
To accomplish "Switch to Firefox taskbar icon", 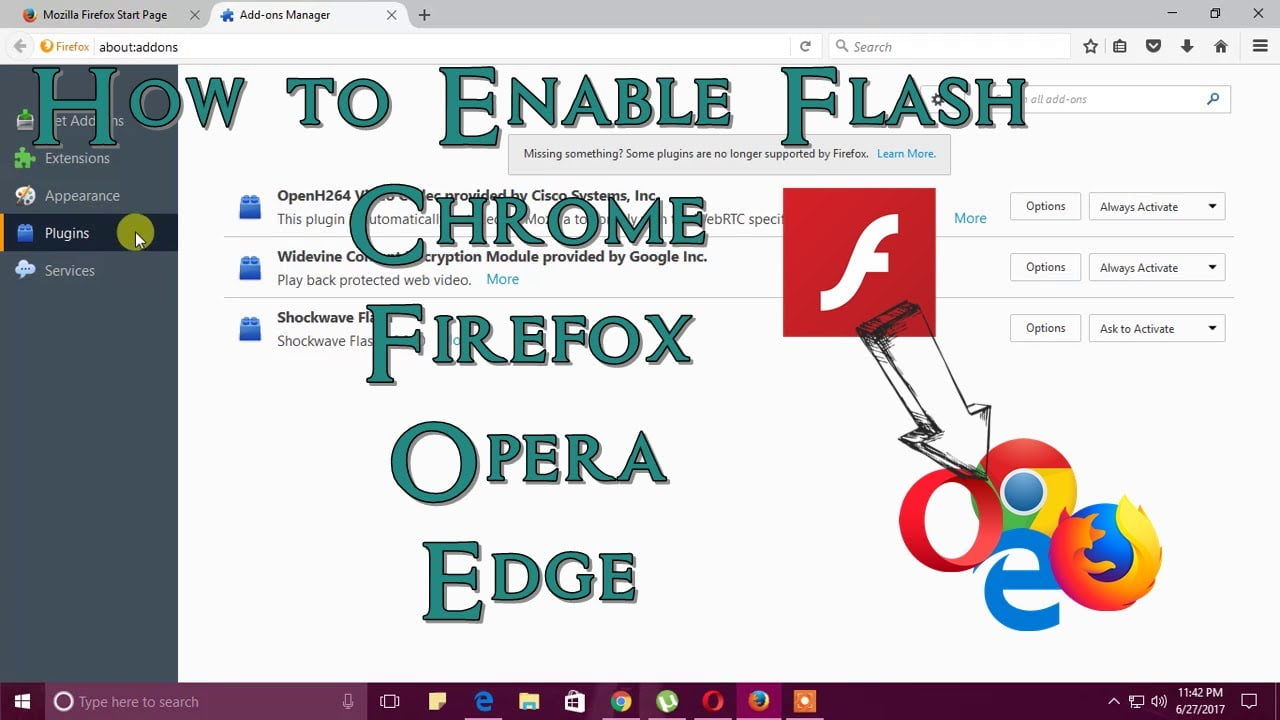I will (759, 701).
